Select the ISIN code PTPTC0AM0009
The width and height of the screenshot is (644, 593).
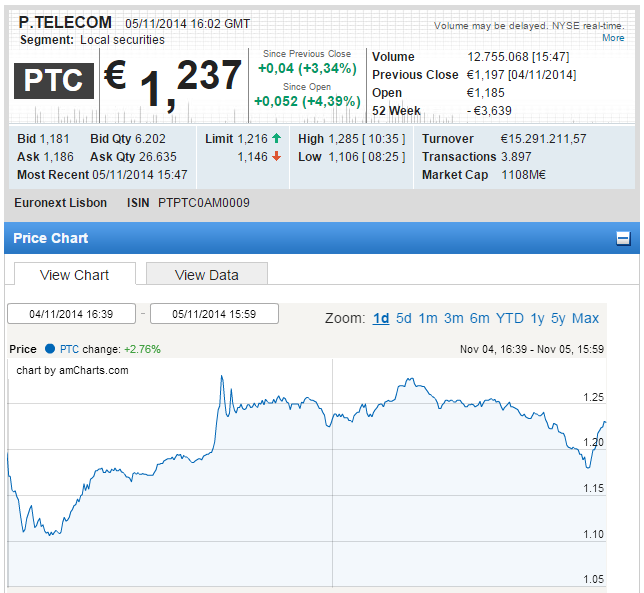click(204, 203)
